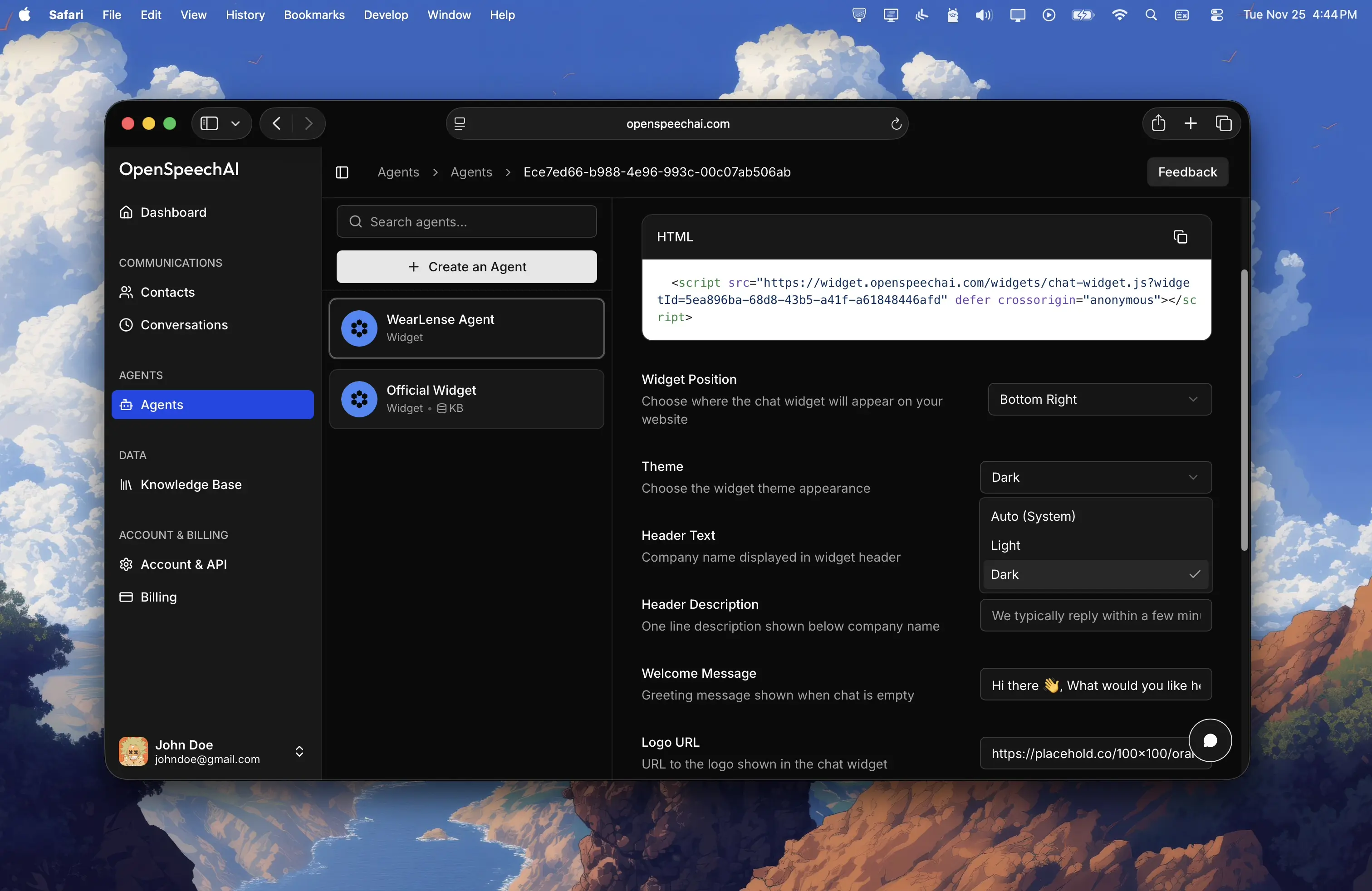Viewport: 1372px width, 891px height.
Task: Open the battery status menu
Action: click(x=1083, y=15)
